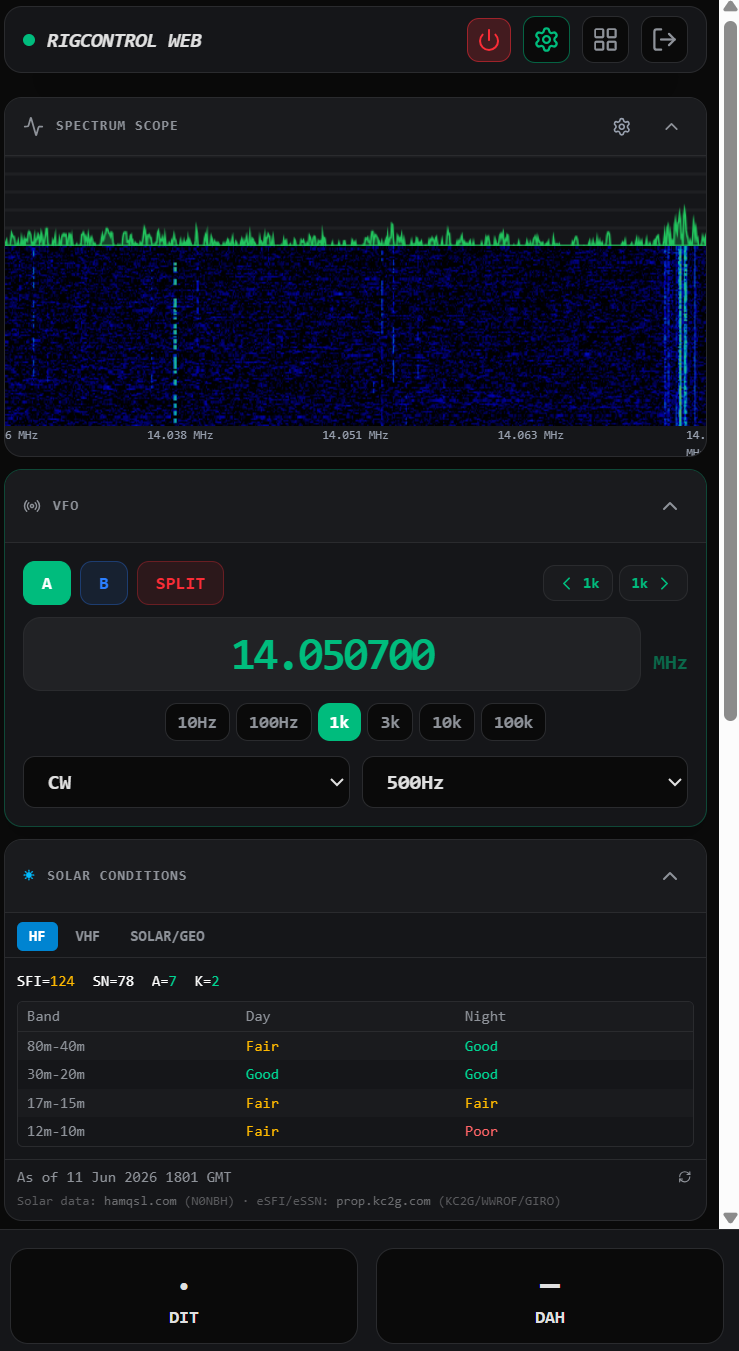Click the A=7 index value
This screenshot has height=1351, width=739.
[164, 981]
